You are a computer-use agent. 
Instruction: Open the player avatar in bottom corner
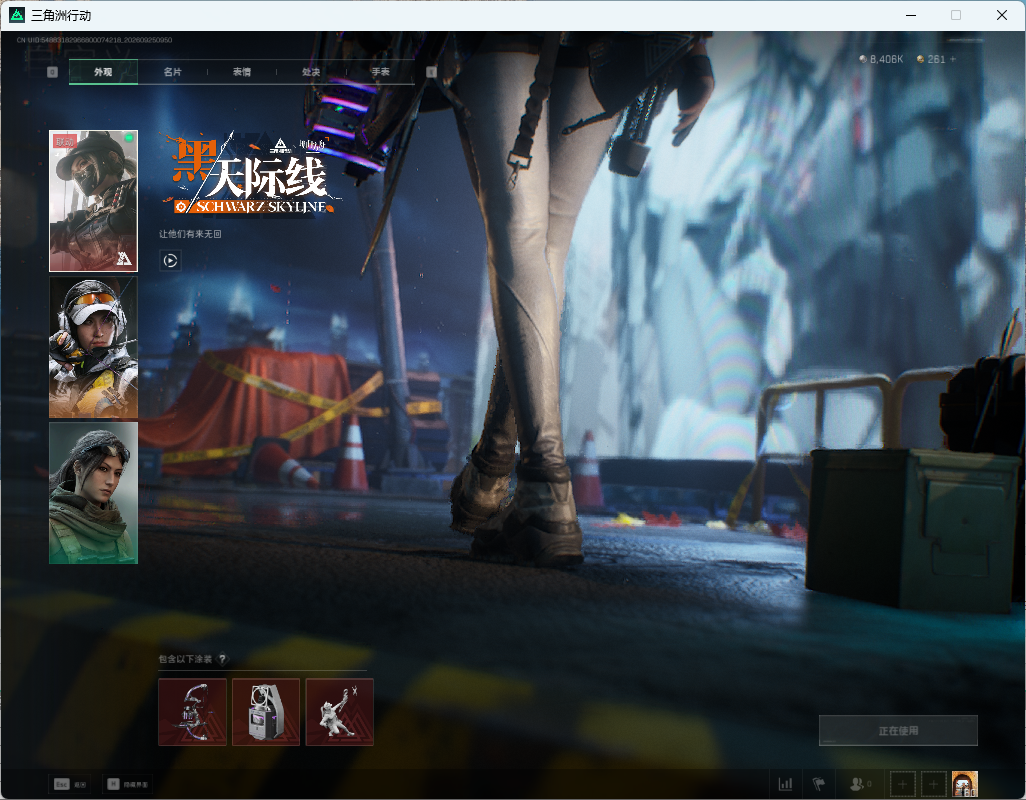click(x=965, y=784)
